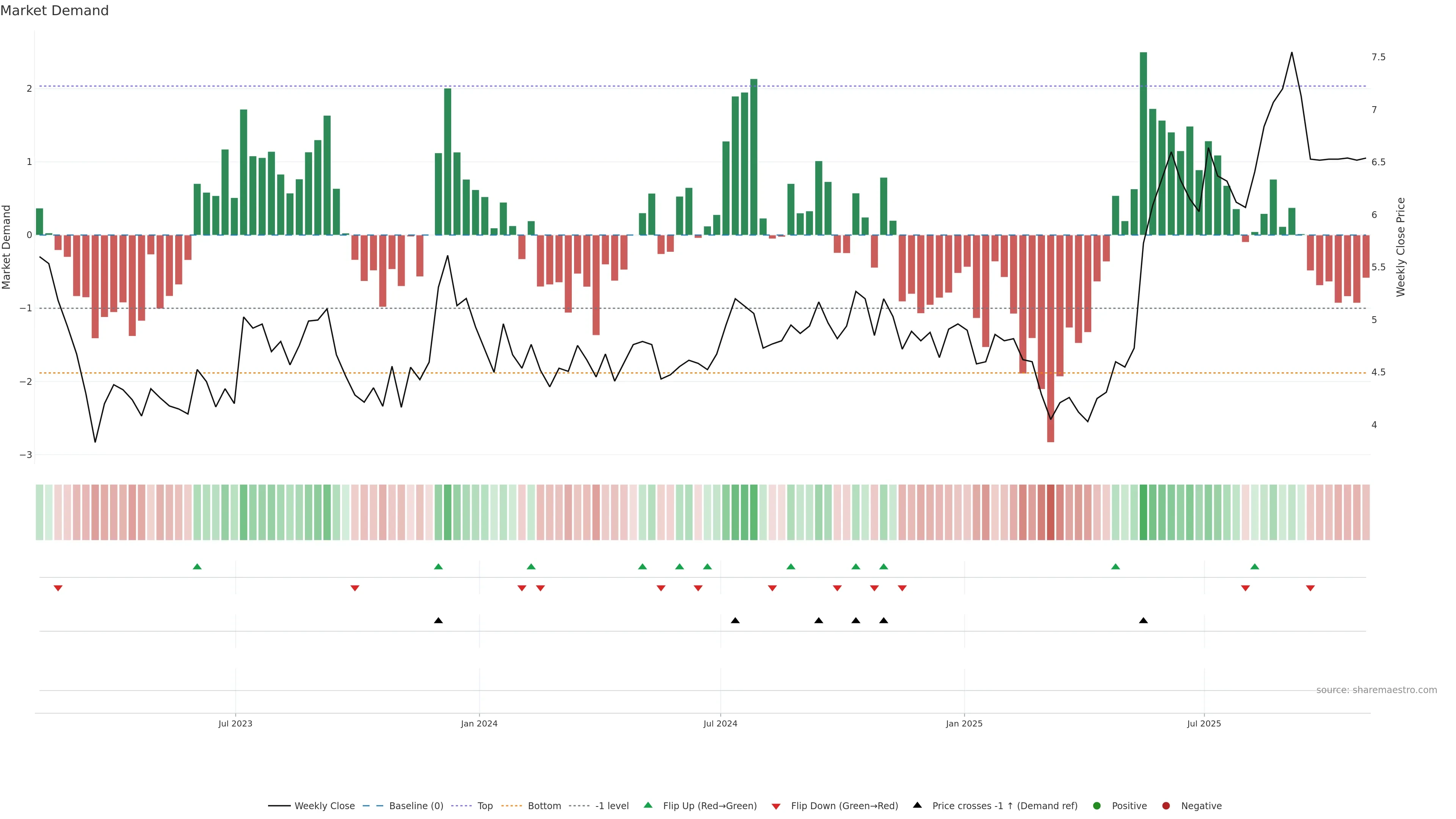Viewport: 1456px width, 819px height.
Task: Click last green flip-up marker after Jul 2025
Action: 1255,566
